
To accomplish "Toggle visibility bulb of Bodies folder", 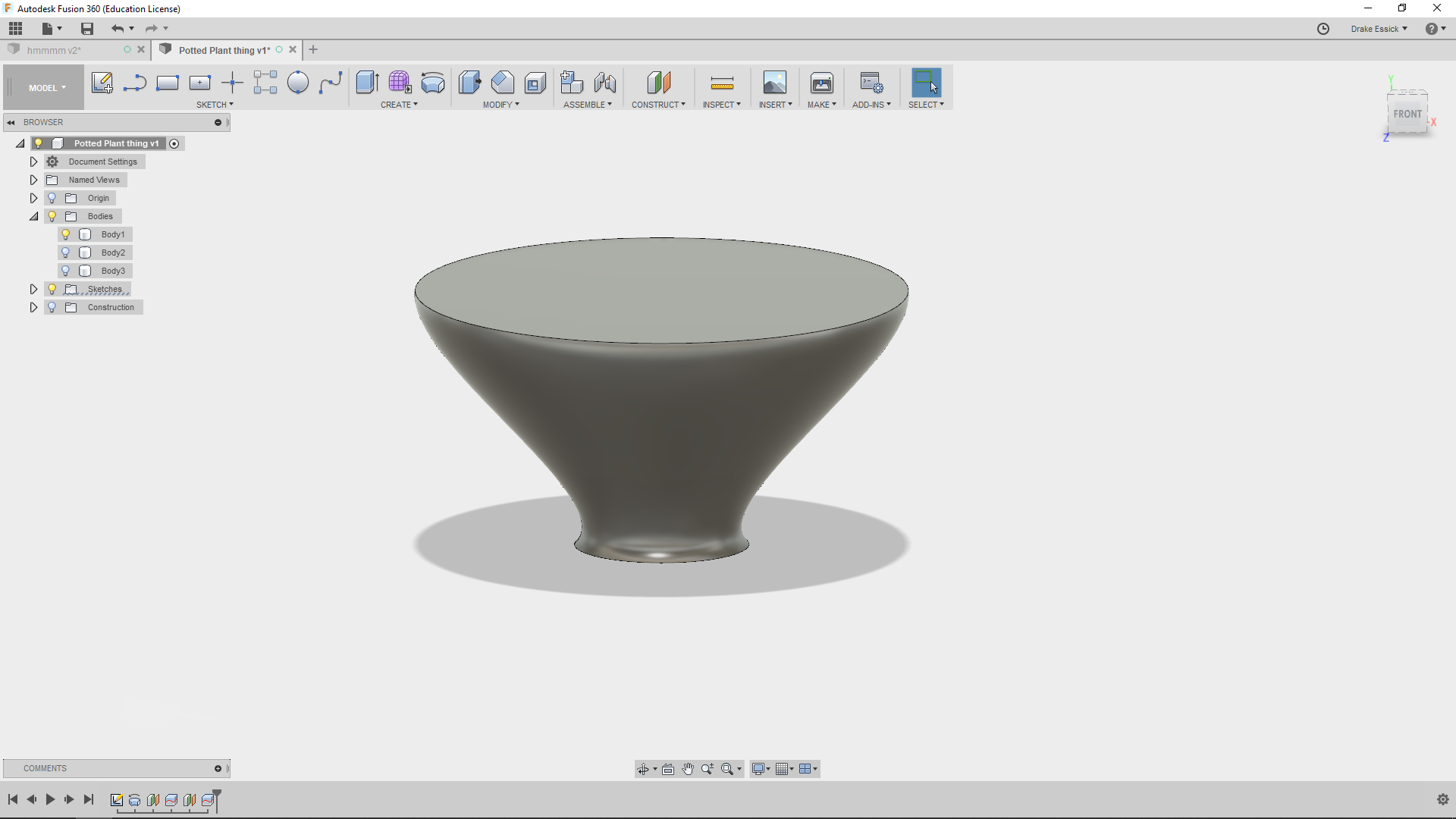I will (x=52, y=216).
